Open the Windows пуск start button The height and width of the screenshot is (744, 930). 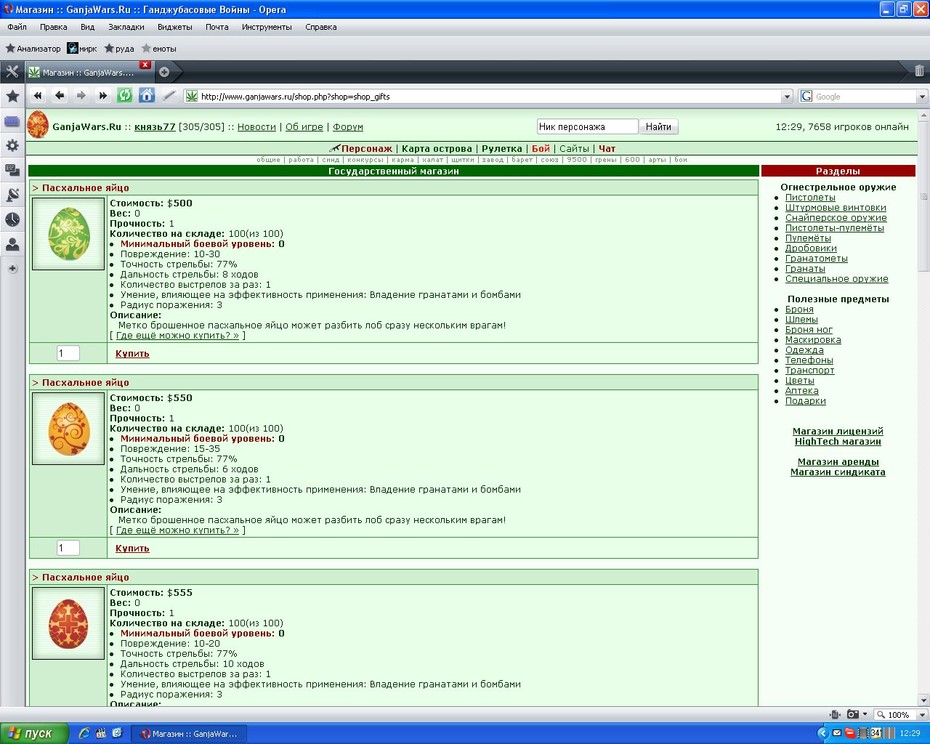pos(33,733)
